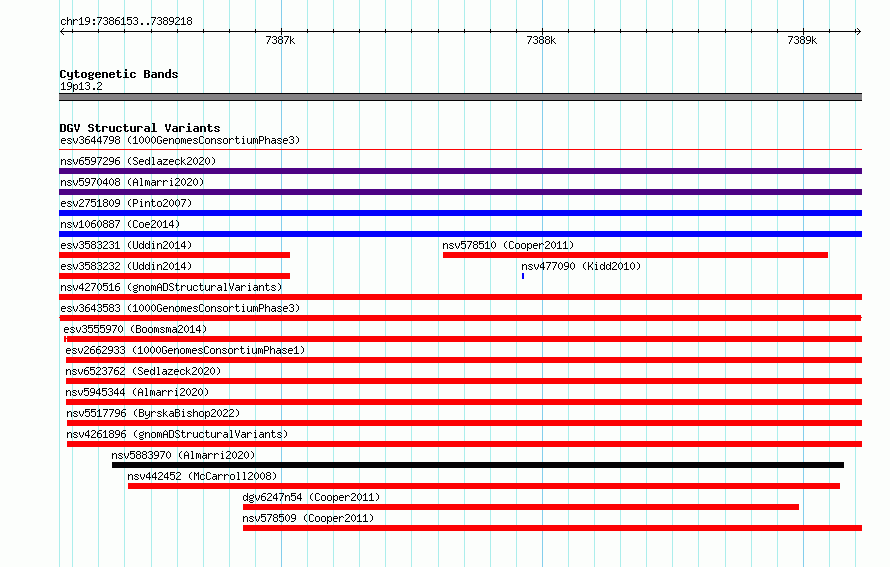Open nsv4270516 gnomAD variant label
This screenshot has width=890, height=567.
coord(171,287)
